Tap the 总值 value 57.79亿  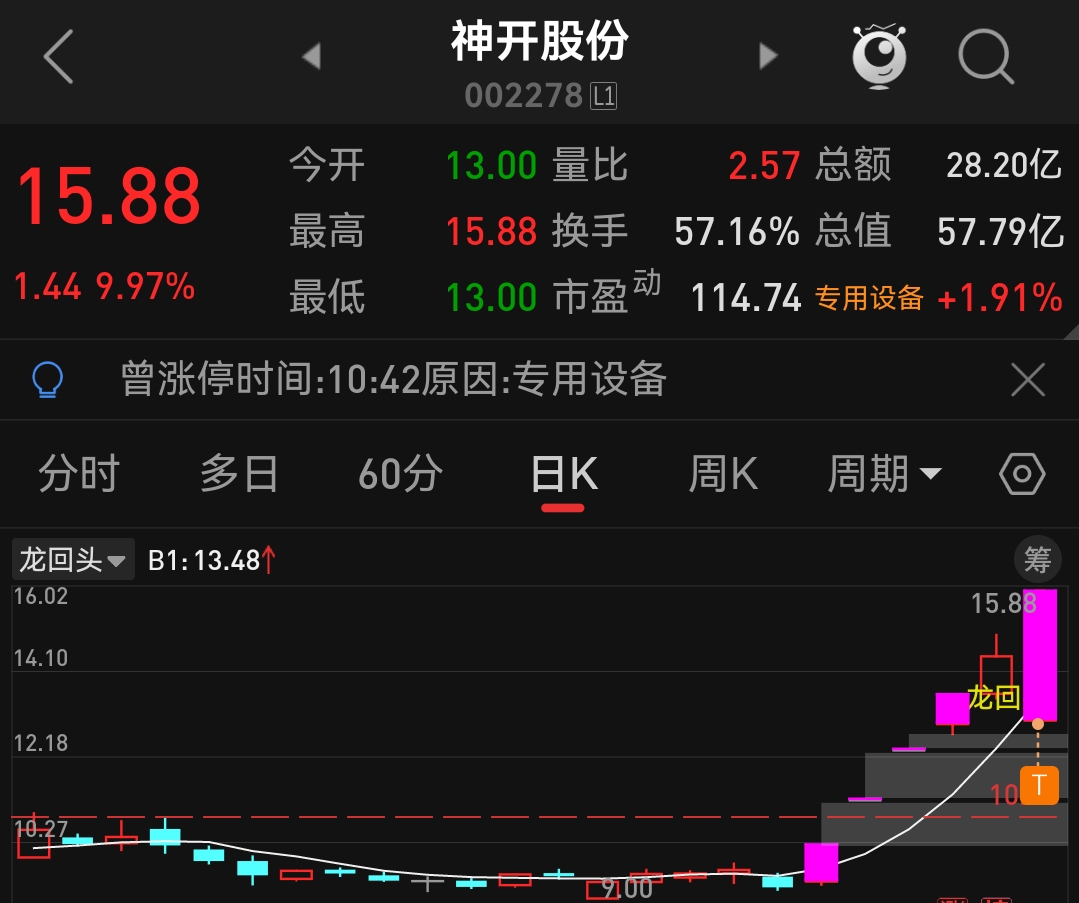coord(1000,231)
